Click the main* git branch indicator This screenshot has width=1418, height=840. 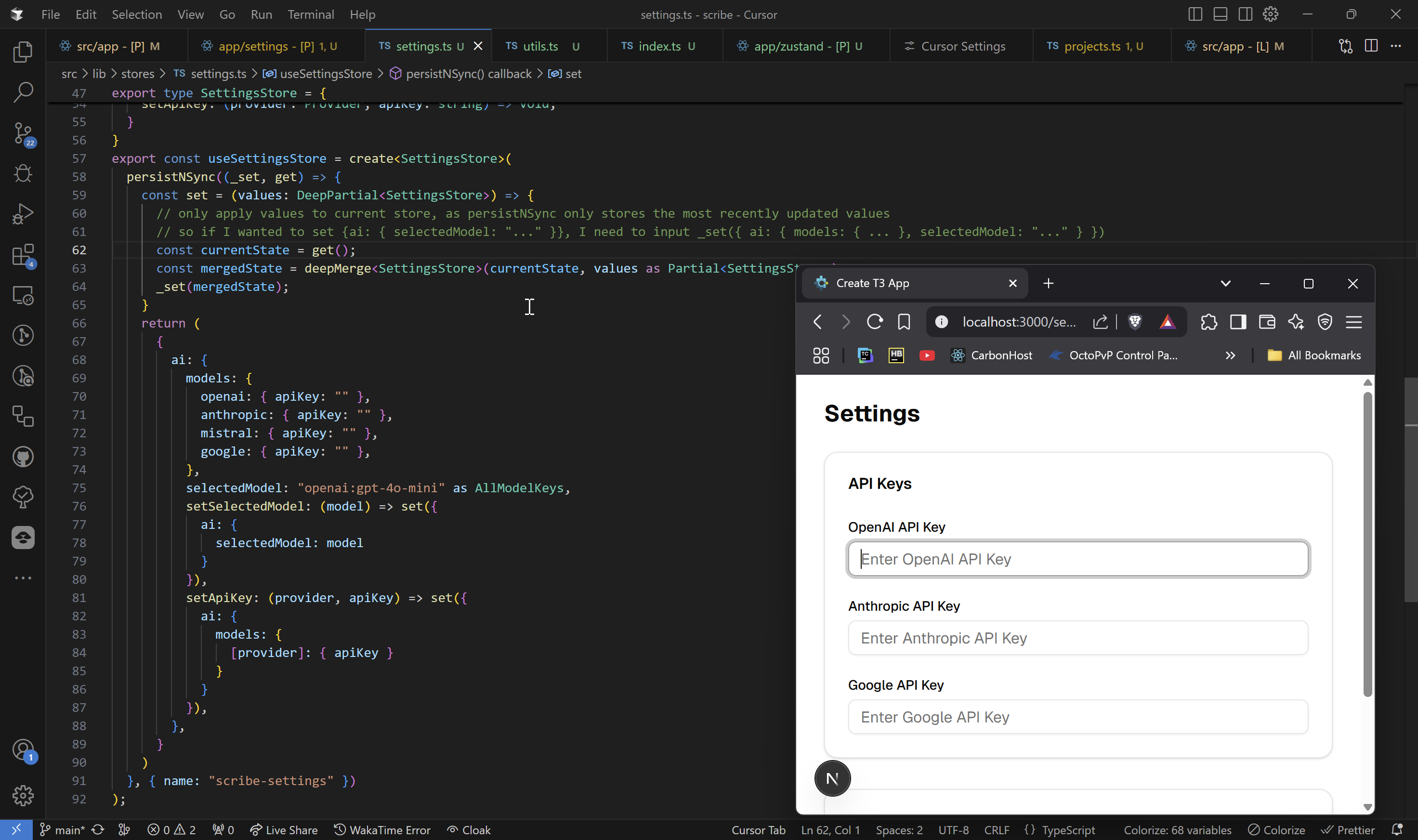[x=62, y=830]
